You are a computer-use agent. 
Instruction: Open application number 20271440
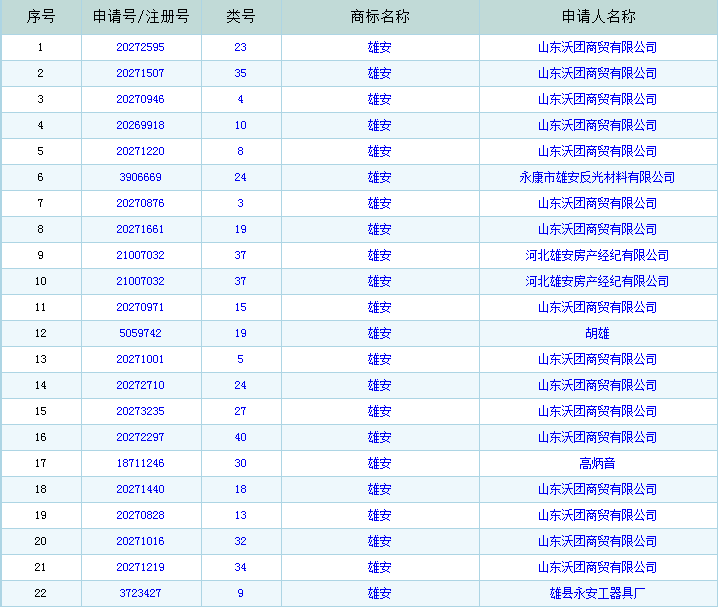tap(140, 489)
